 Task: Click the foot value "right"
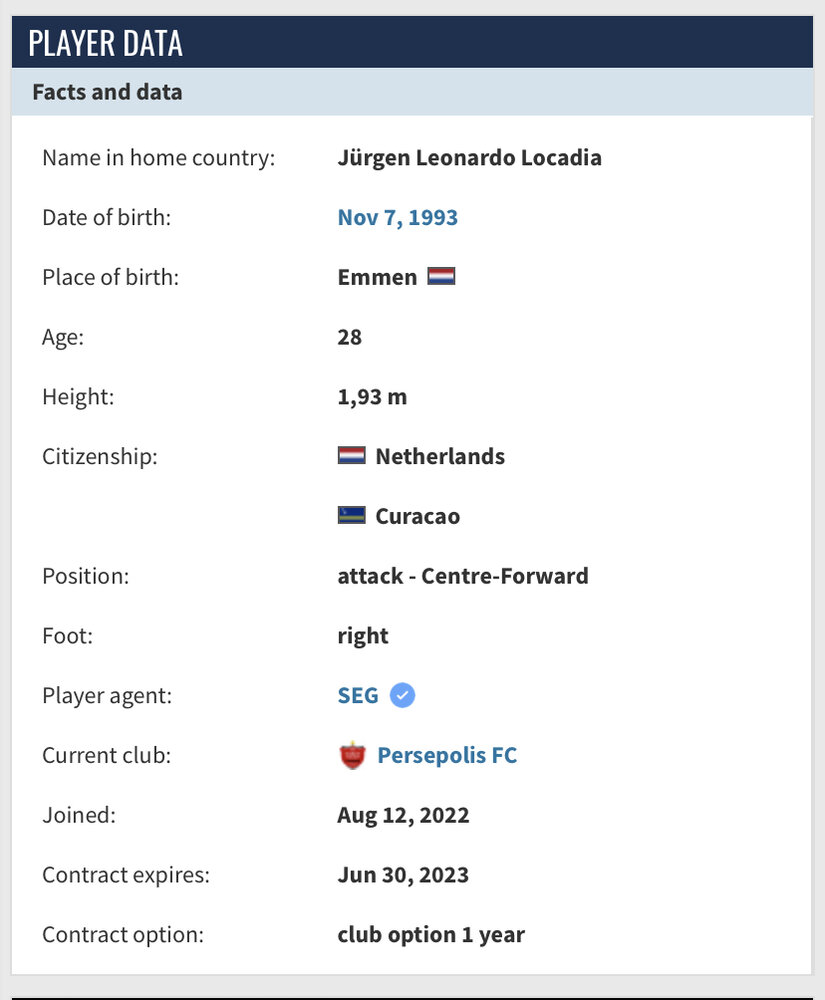(x=363, y=635)
